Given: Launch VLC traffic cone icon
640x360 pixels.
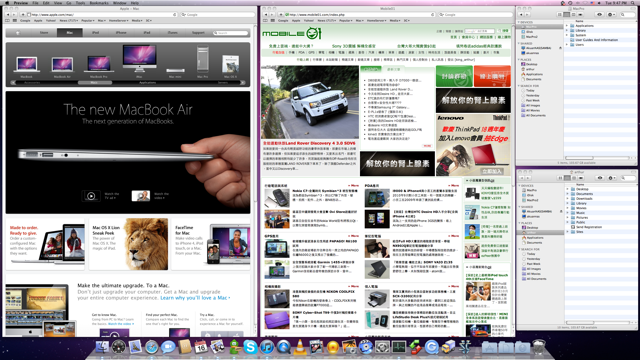Looking at the screenshot, I should [x=300, y=347].
